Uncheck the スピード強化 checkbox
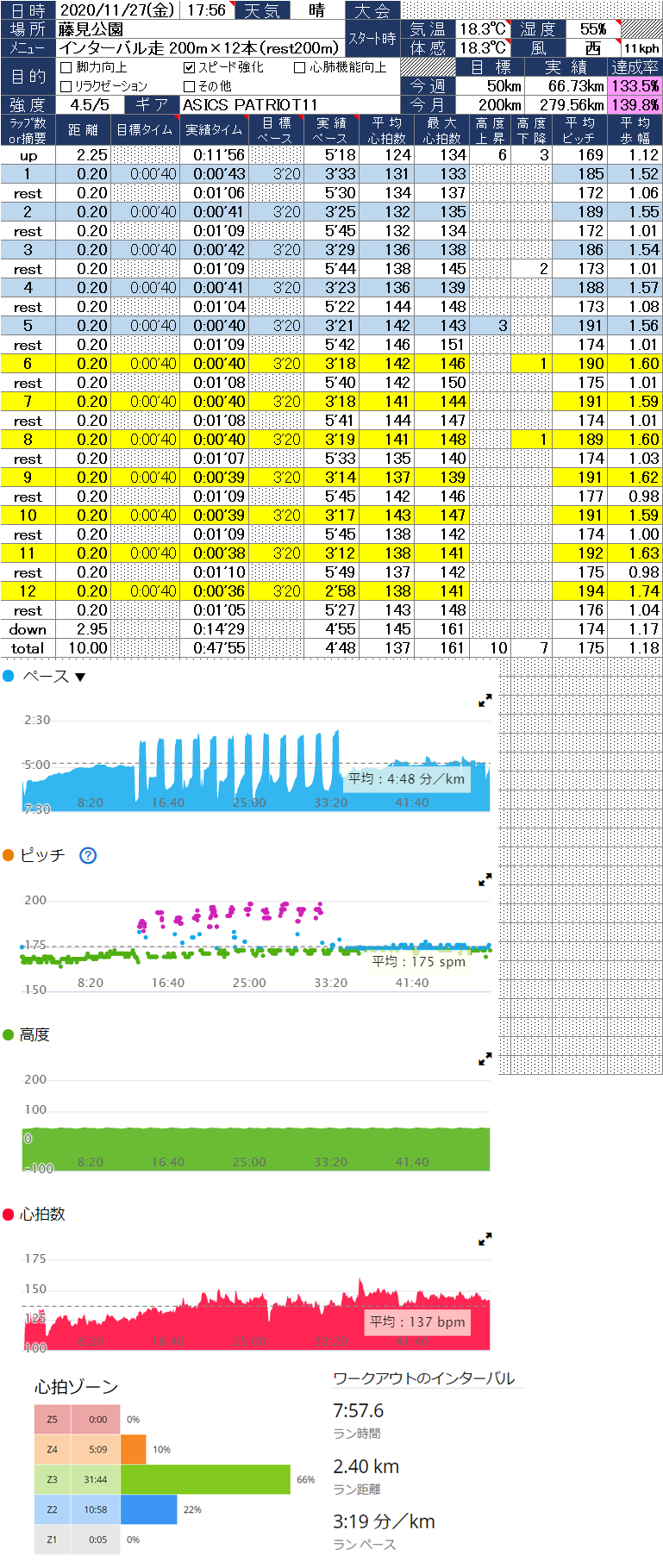This screenshot has height=1568, width=663. coord(190,67)
